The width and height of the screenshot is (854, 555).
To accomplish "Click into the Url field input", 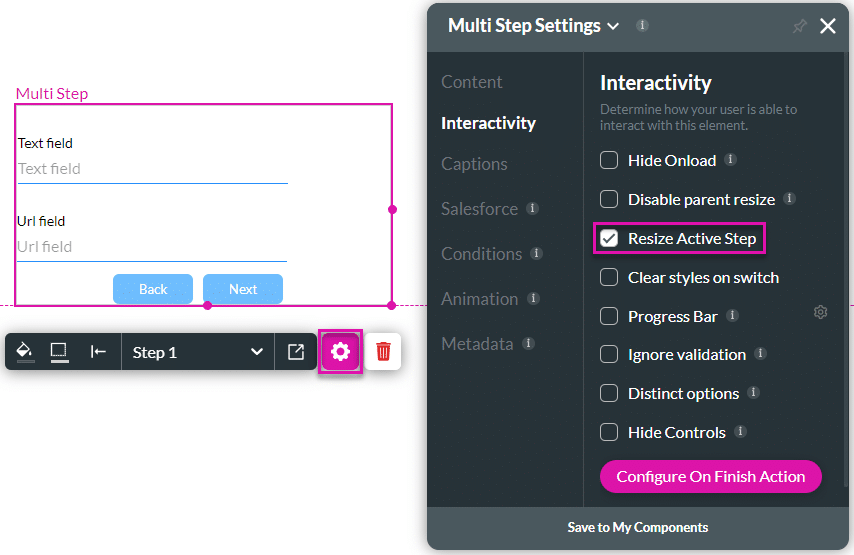I will (152, 247).
